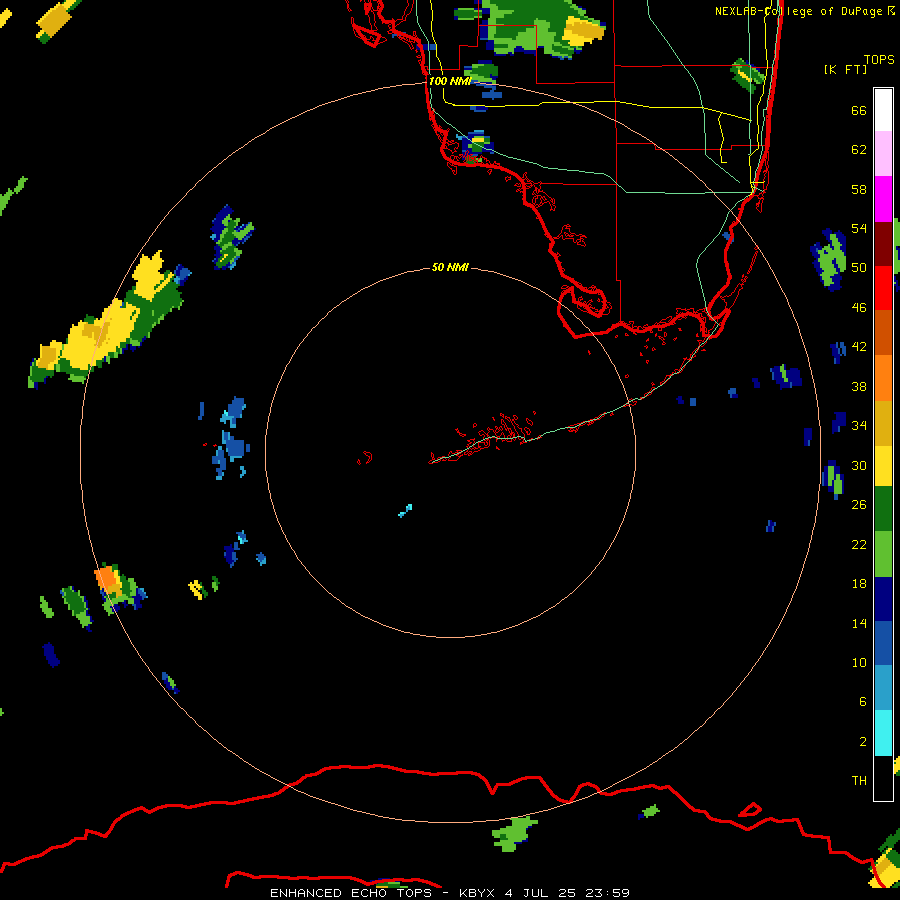Viewport: 900px width, 900px height.
Task: Click the gold legend swatch
Action: point(883,423)
